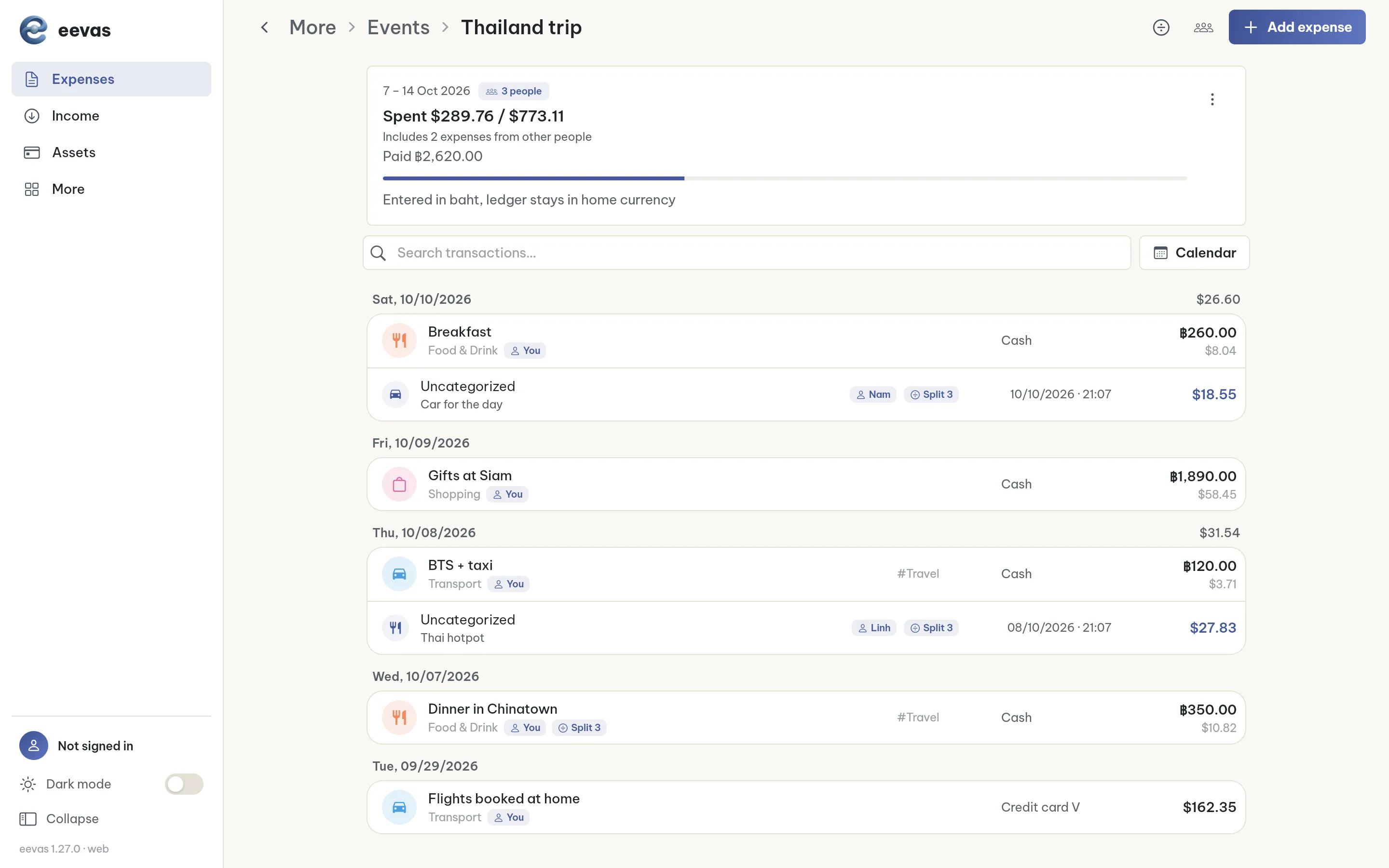Open the event card three-dot menu

click(1212, 99)
